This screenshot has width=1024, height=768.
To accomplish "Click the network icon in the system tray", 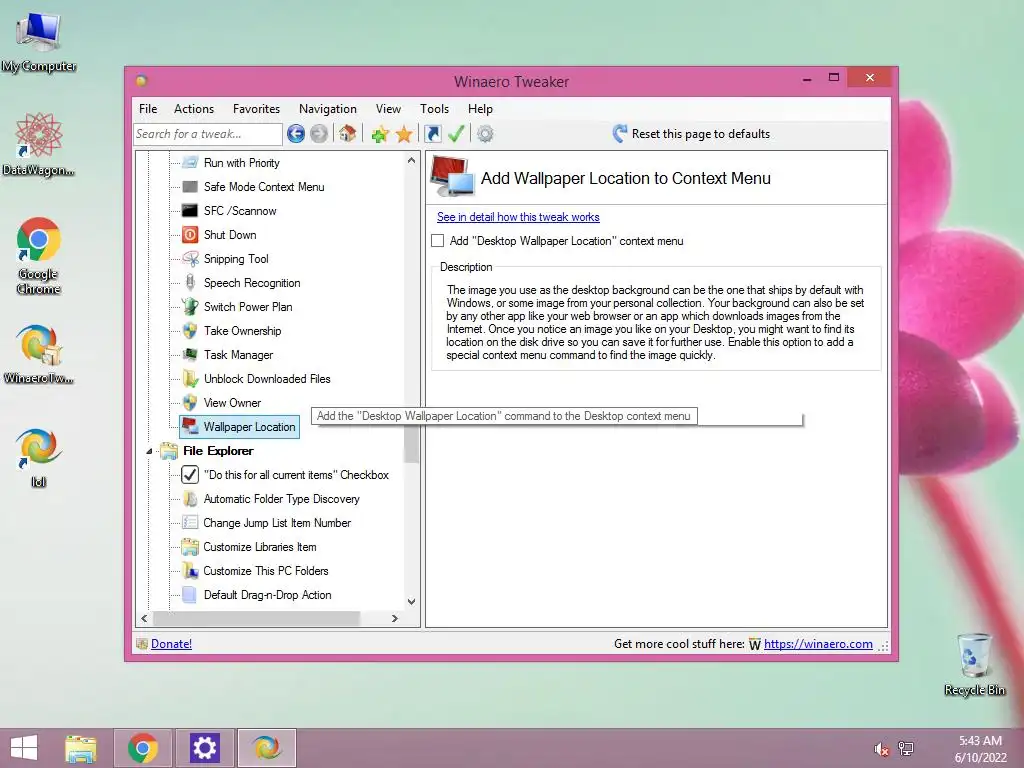I will click(x=906, y=749).
